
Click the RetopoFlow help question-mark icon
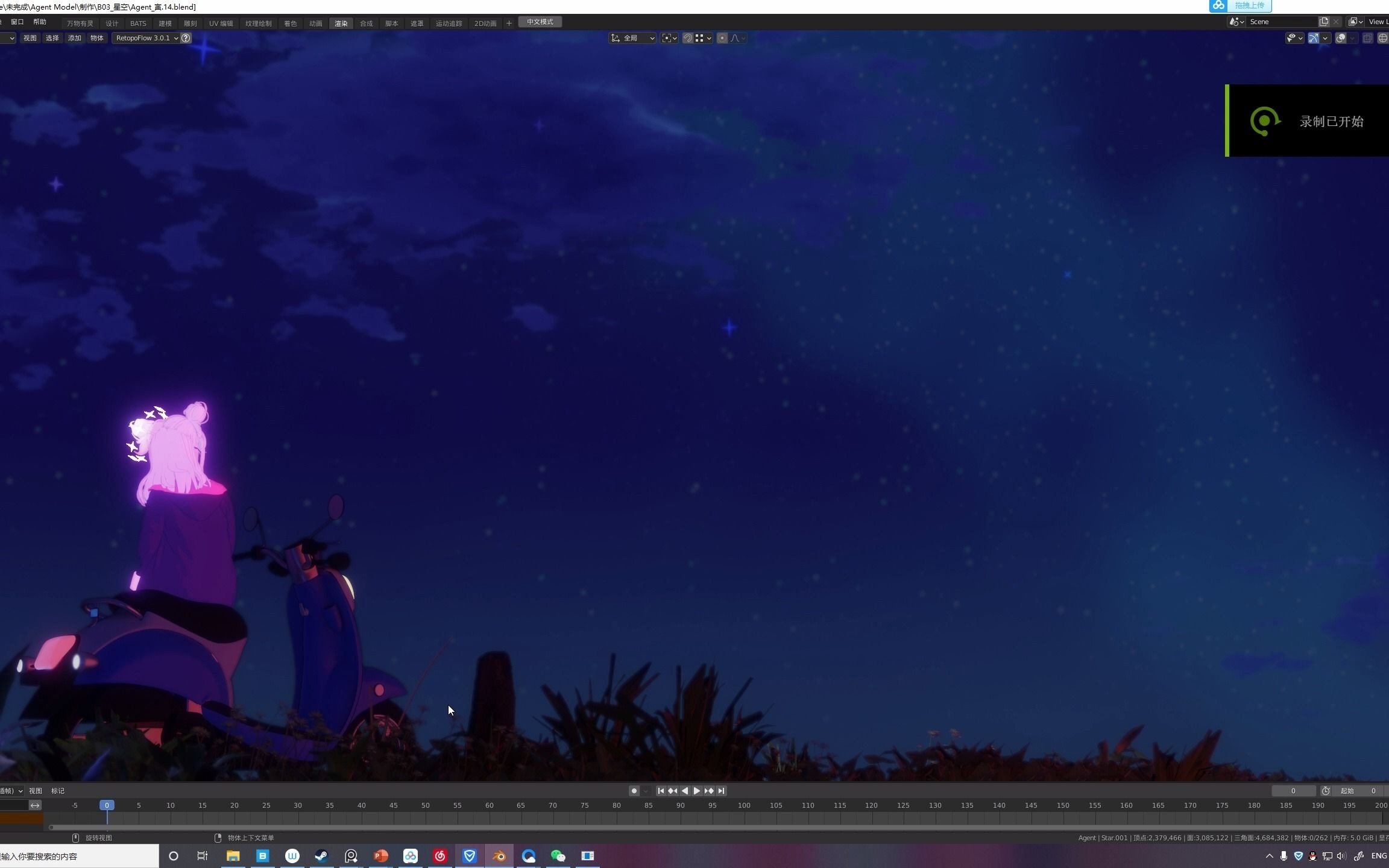tap(186, 38)
